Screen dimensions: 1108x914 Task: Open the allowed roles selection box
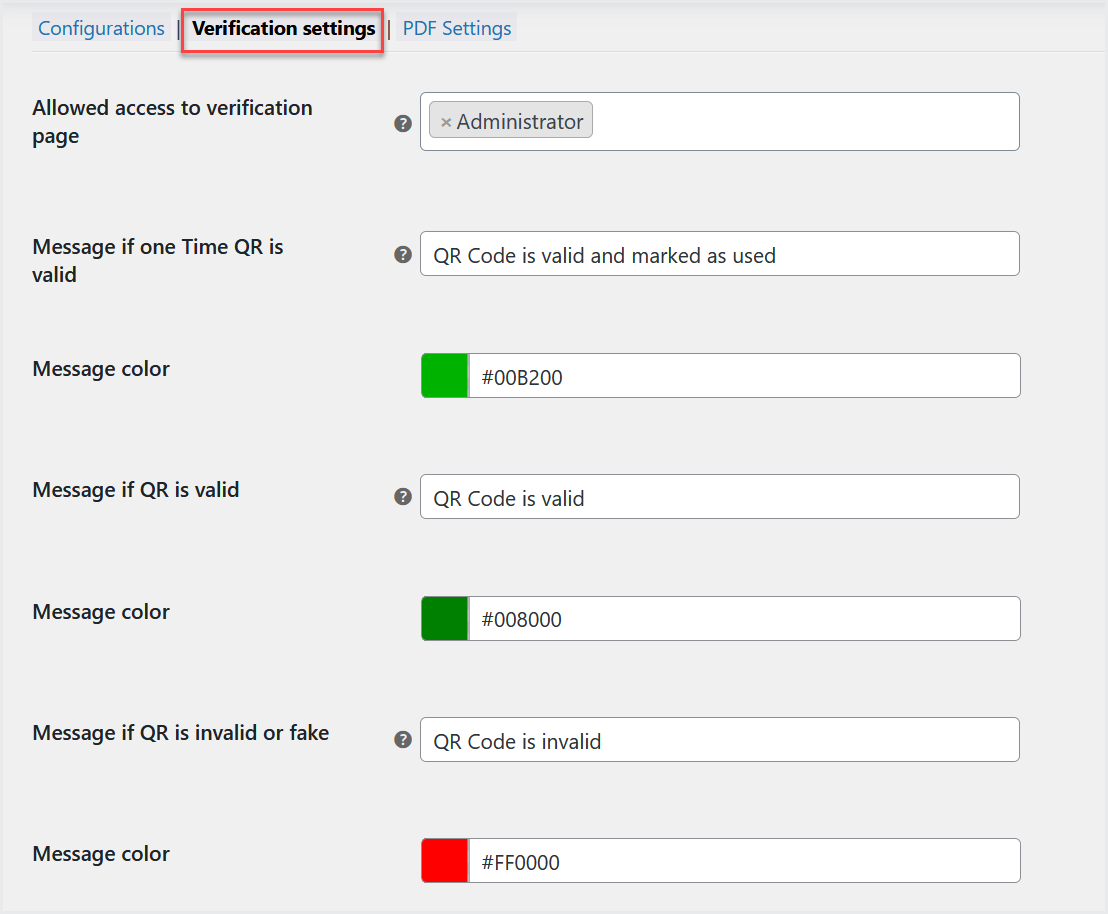coord(719,122)
